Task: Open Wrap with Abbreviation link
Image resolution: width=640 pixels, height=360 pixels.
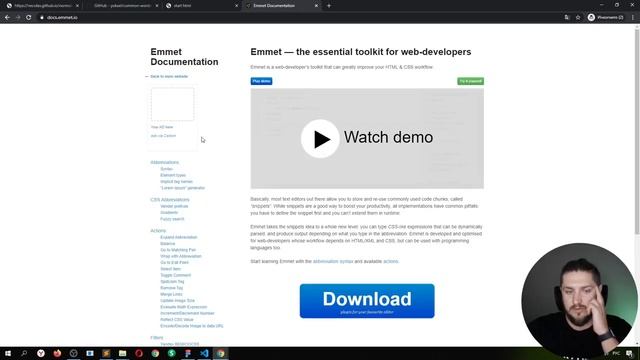Action: (181, 256)
